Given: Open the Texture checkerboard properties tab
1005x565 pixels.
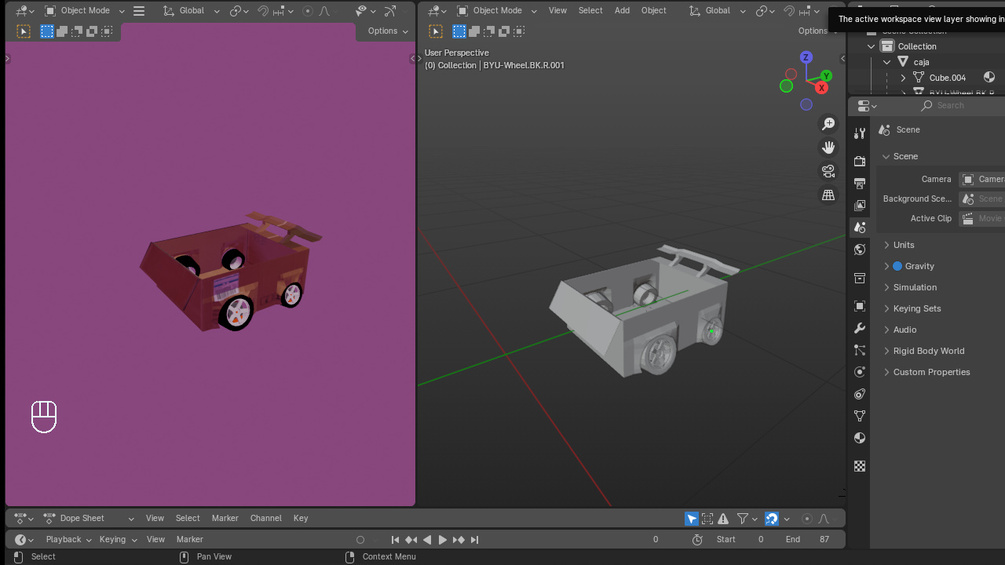Looking at the screenshot, I should 860,466.
